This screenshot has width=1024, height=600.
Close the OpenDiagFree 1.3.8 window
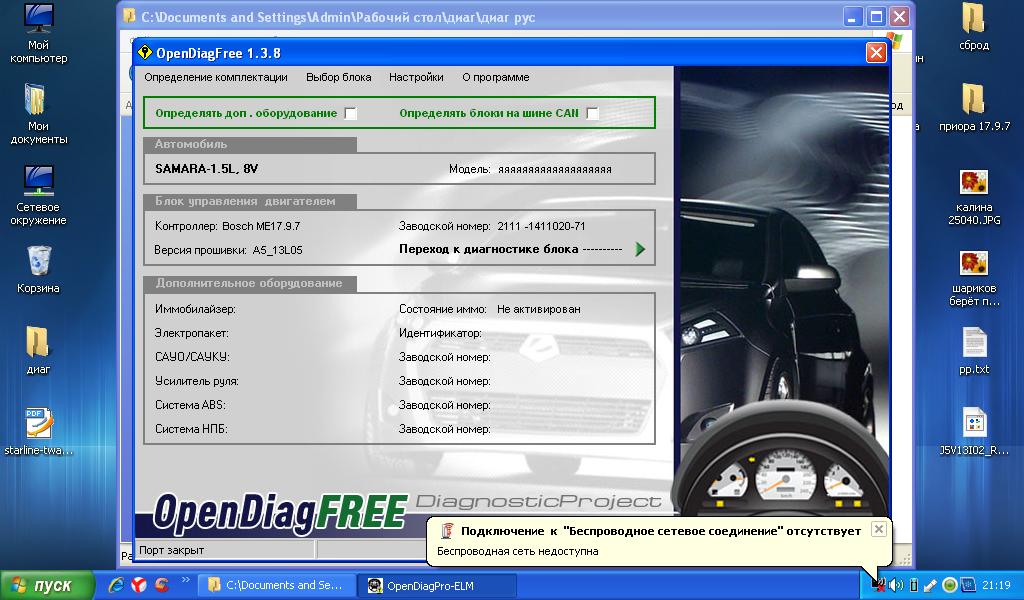pos(876,53)
